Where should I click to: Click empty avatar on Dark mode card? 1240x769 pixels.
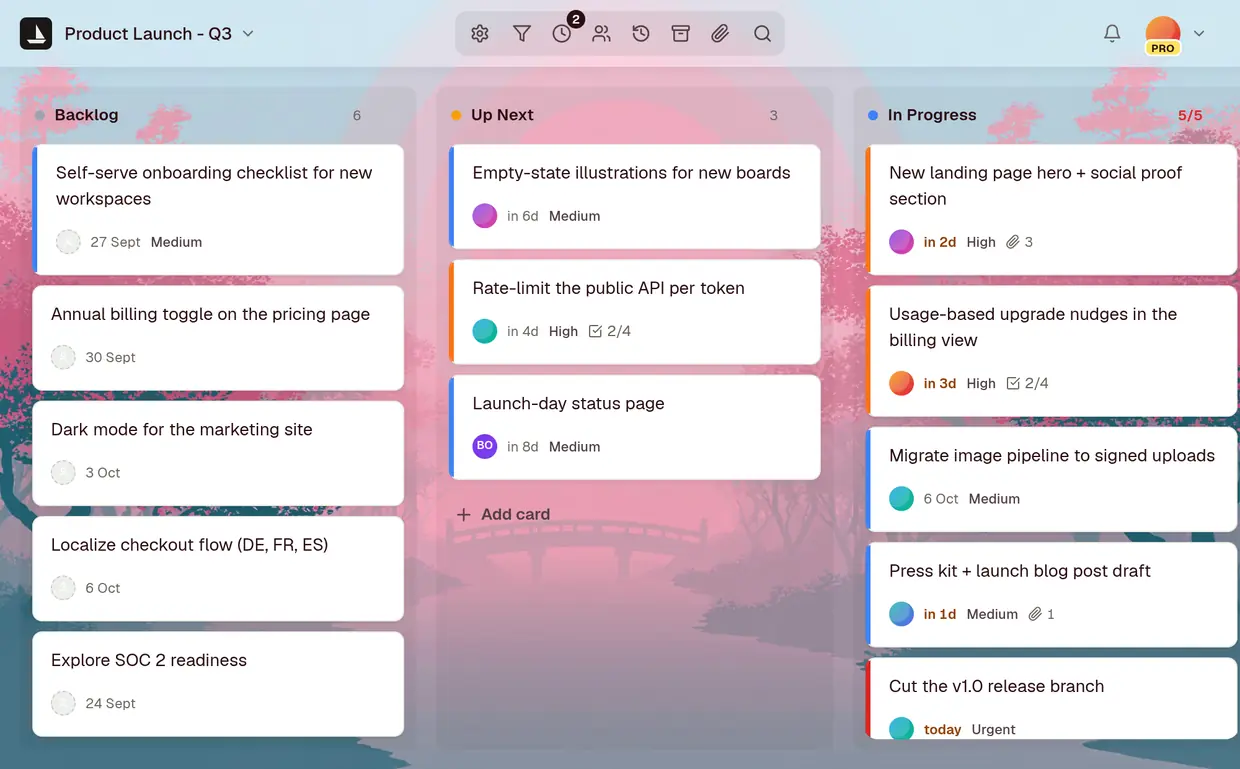pos(63,472)
